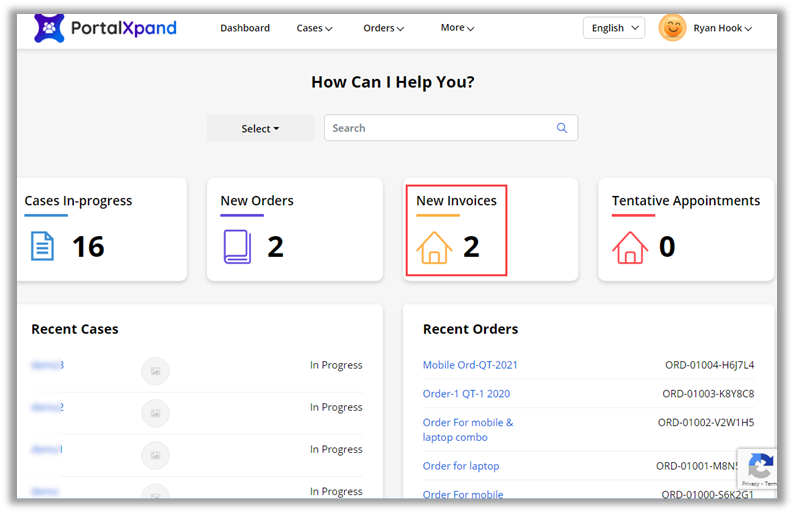Open the Order-1 QT-1 2020 link
Viewport: 795px width, 514px height.
pyautogui.click(x=466, y=393)
